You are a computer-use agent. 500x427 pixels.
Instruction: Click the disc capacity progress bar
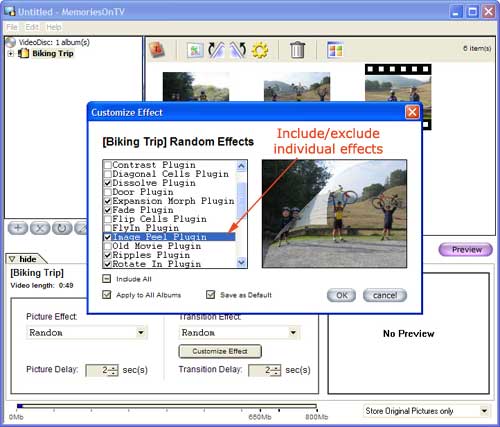(x=167, y=406)
